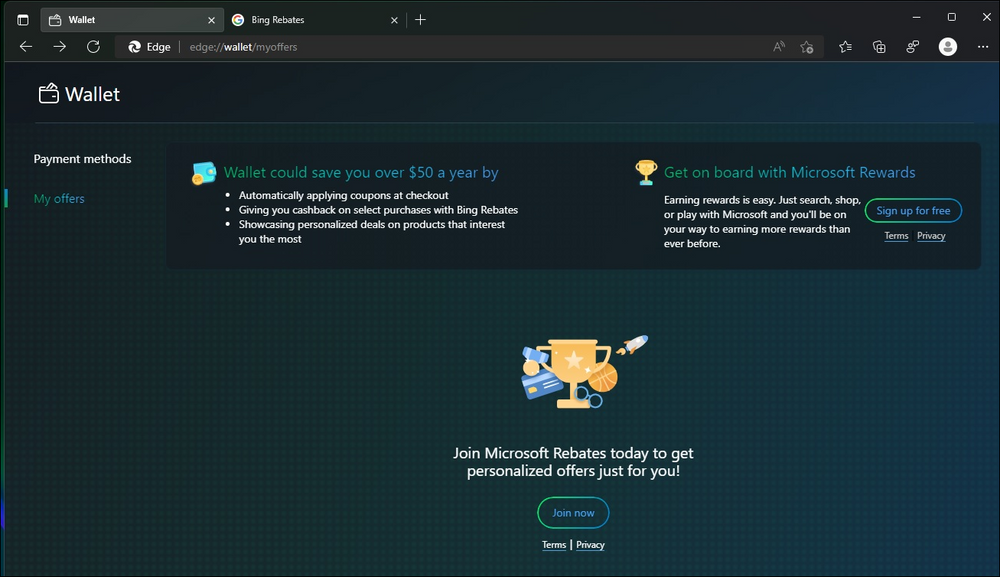Open the Terms link below Join now
Image resolution: width=1000 pixels, height=577 pixels.
point(553,544)
